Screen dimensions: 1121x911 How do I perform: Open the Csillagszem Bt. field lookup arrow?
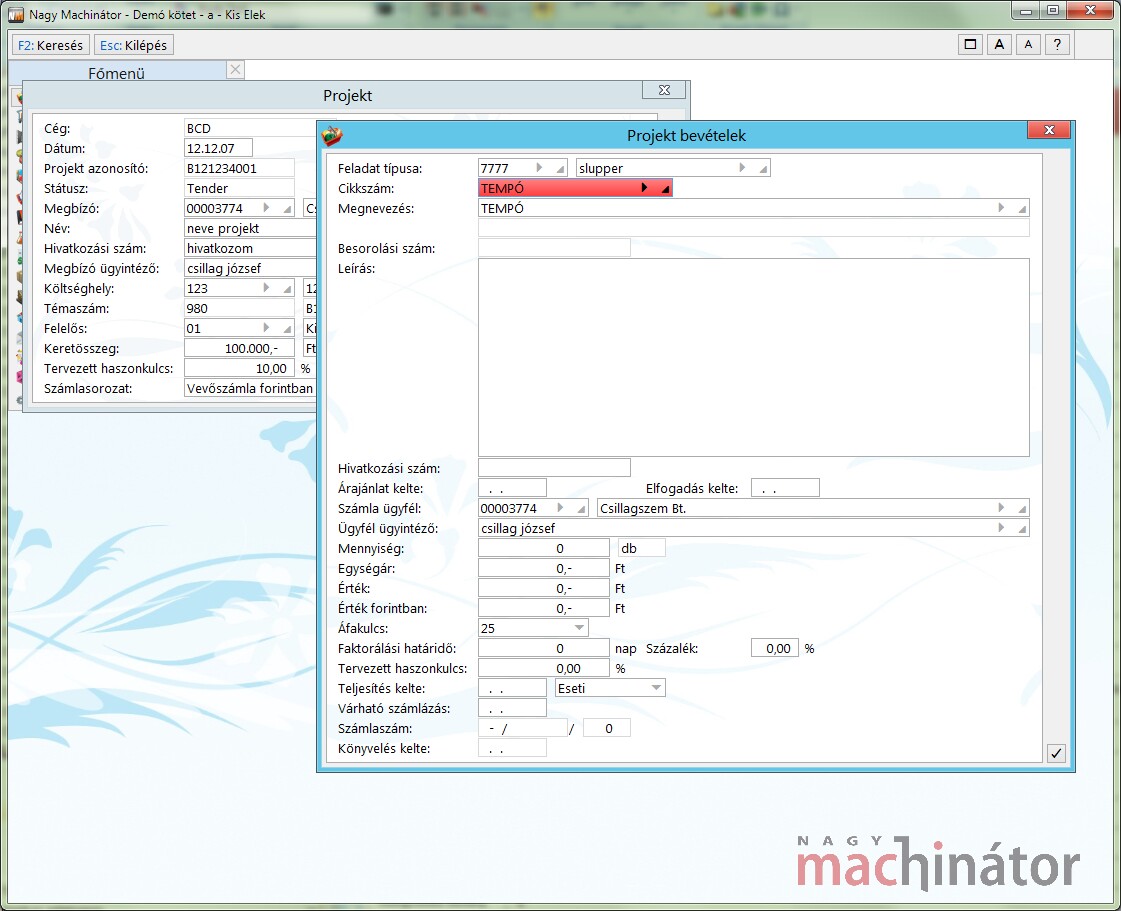pos(1002,508)
